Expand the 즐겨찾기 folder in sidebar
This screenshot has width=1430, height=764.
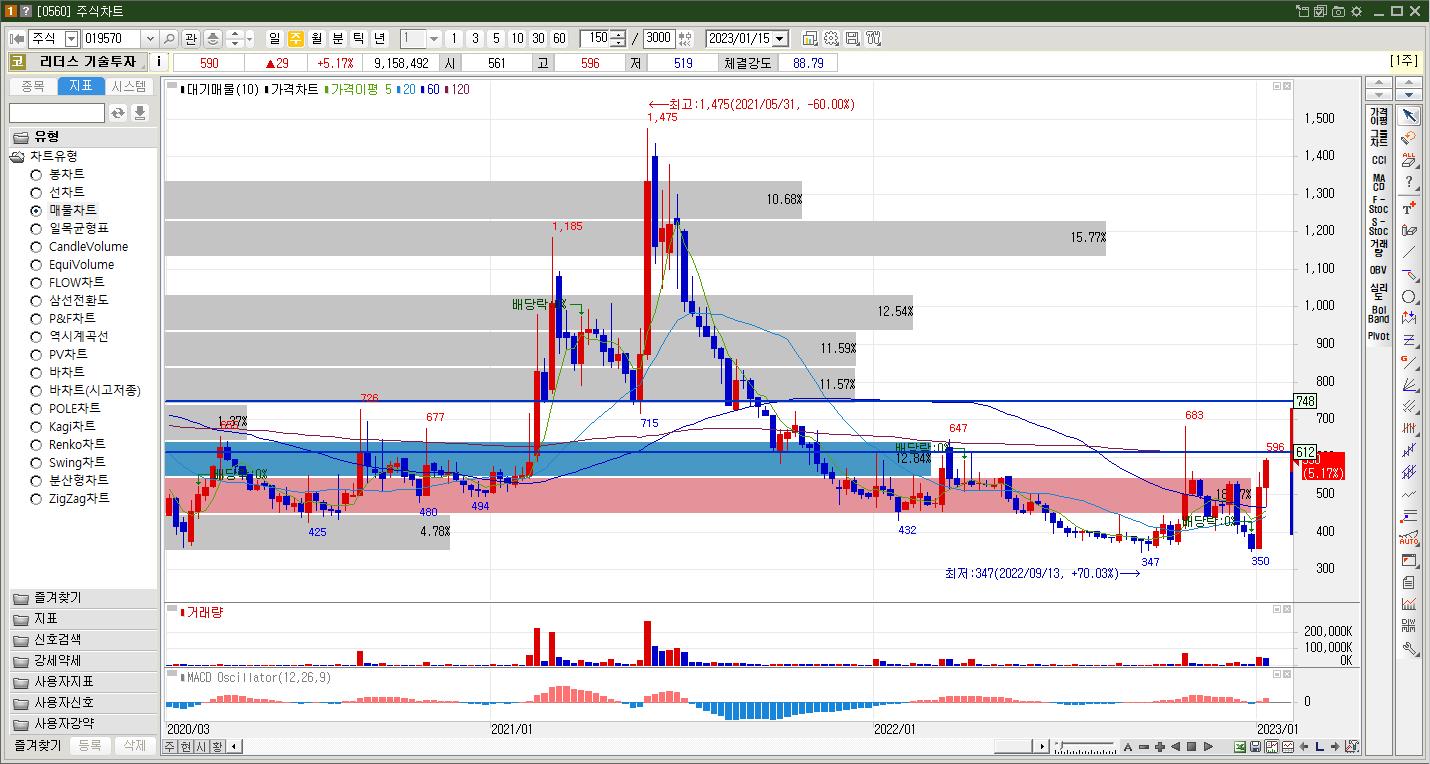83,598
